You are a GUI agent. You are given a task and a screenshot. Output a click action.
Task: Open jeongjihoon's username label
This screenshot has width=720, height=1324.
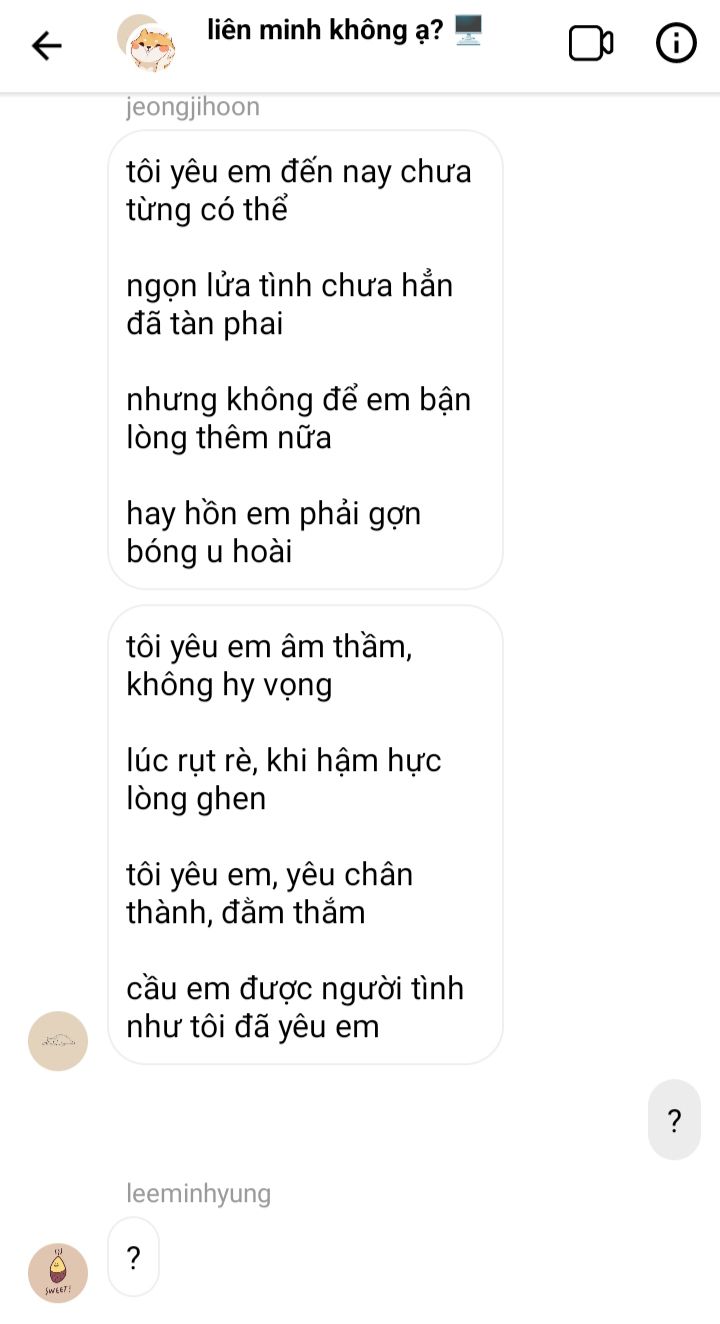tap(193, 107)
